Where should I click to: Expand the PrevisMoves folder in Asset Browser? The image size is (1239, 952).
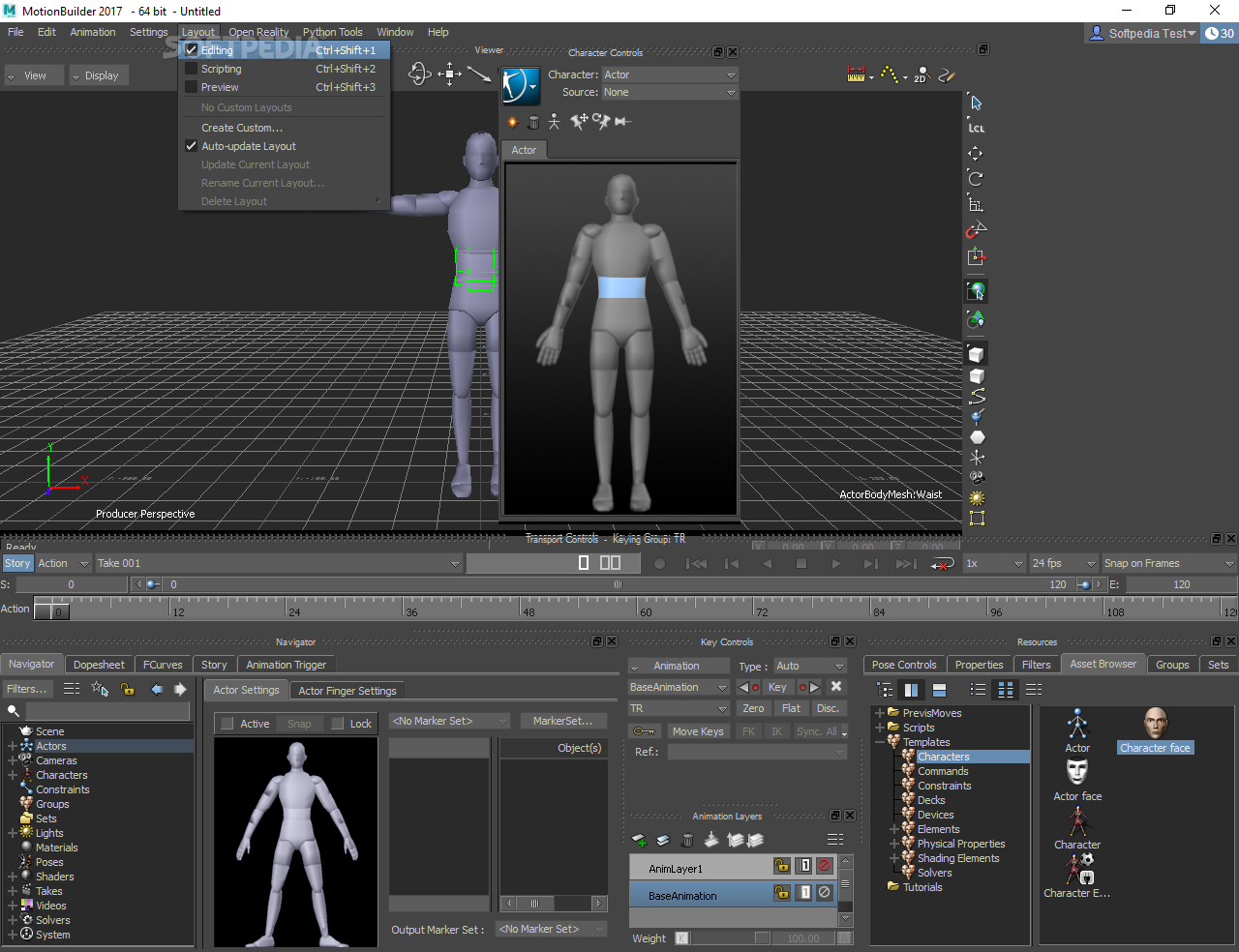tap(880, 713)
